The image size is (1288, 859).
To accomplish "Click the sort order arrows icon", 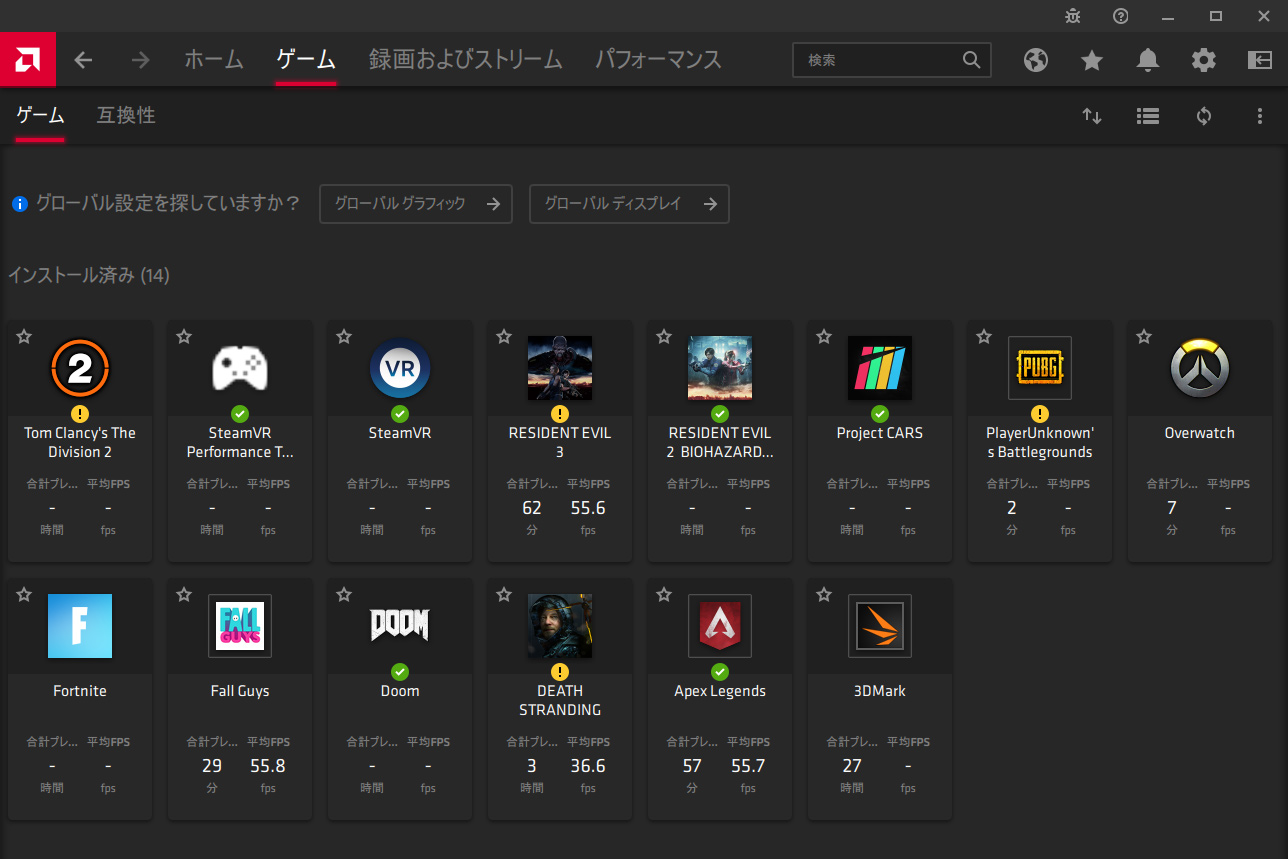I will click(1092, 116).
